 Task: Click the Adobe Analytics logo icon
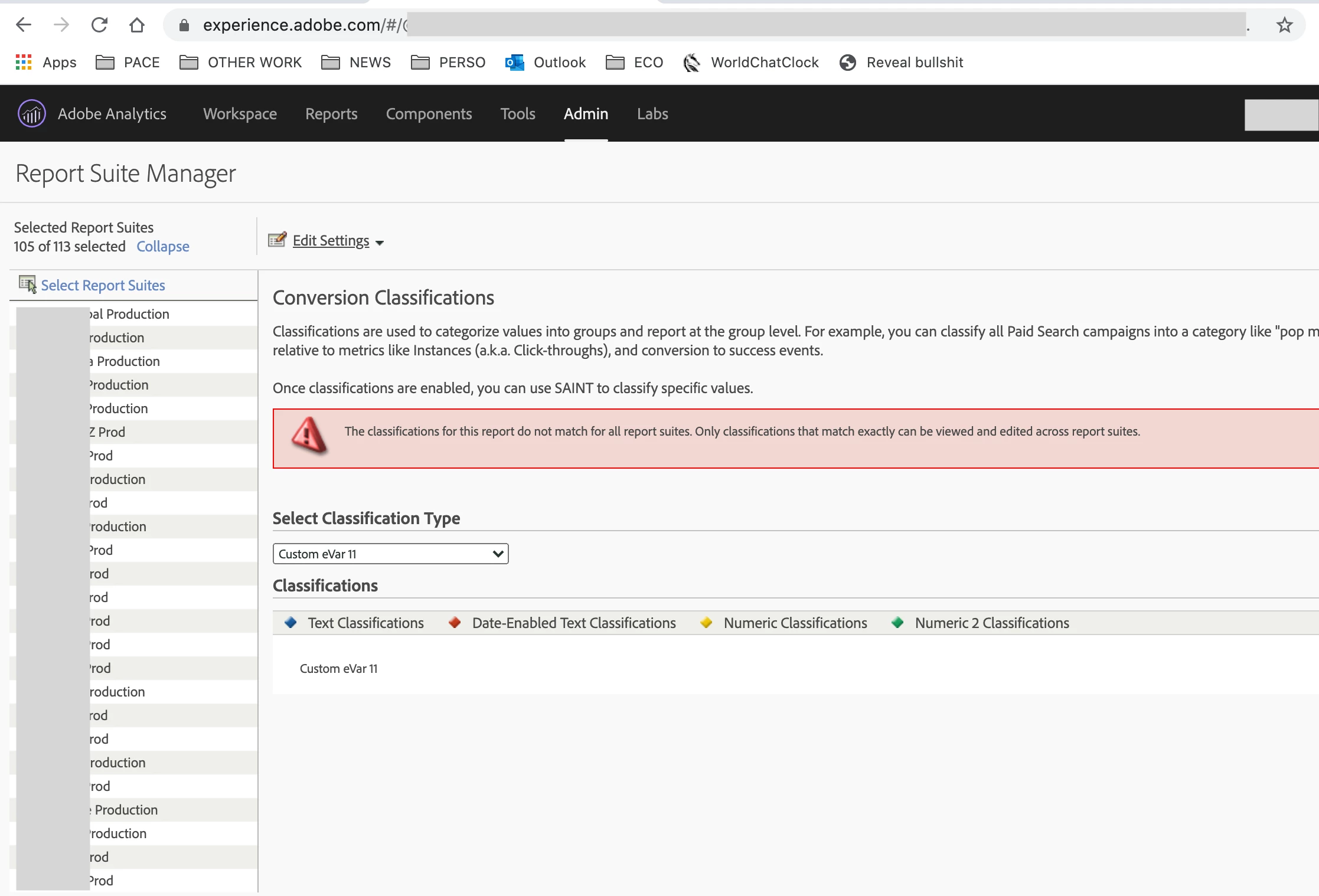(31, 113)
